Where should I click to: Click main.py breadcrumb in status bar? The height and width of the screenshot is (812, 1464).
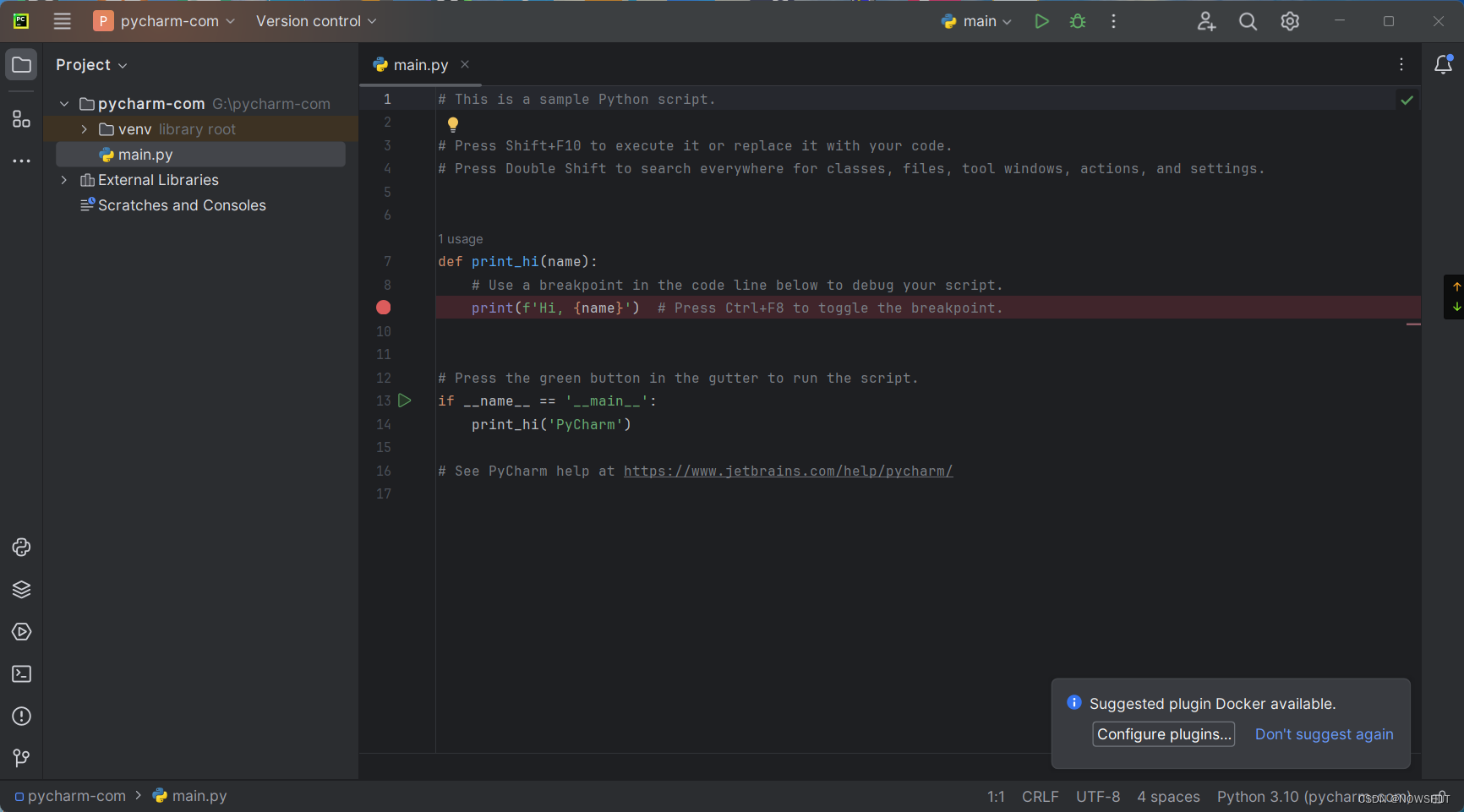click(190, 796)
